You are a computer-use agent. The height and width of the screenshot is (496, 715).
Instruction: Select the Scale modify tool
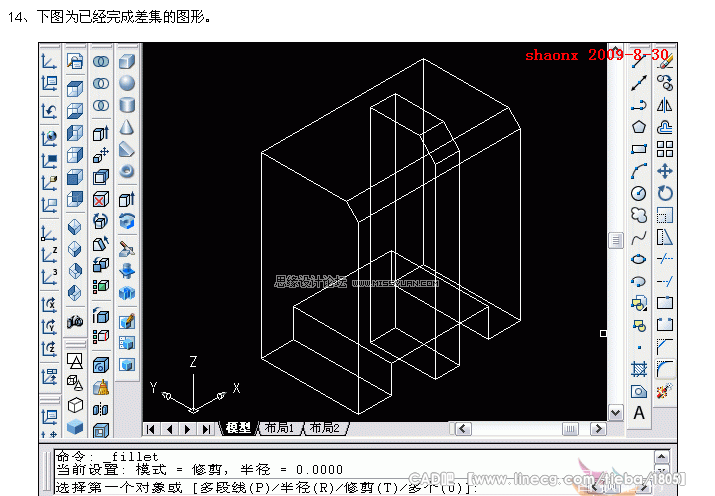point(665,215)
